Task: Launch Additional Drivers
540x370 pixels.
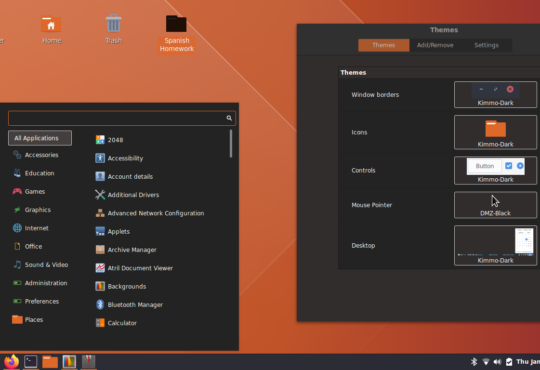Action: [127, 195]
